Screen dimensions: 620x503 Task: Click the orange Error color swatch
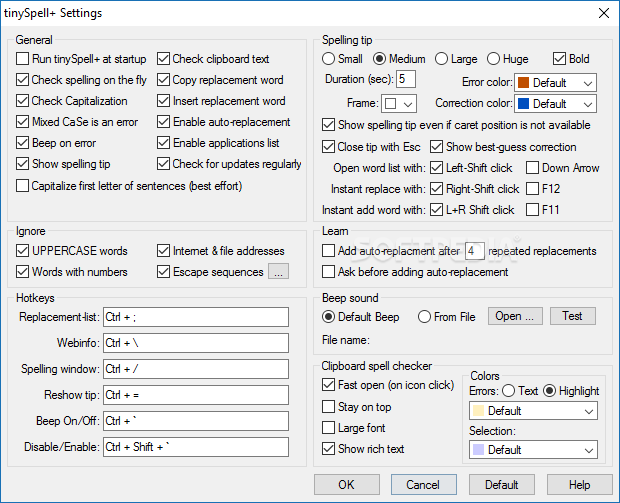(524, 83)
